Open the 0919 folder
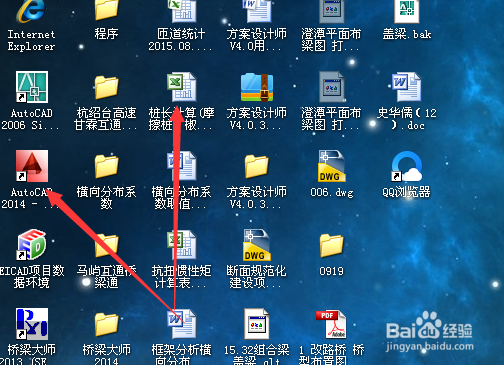 332,245
